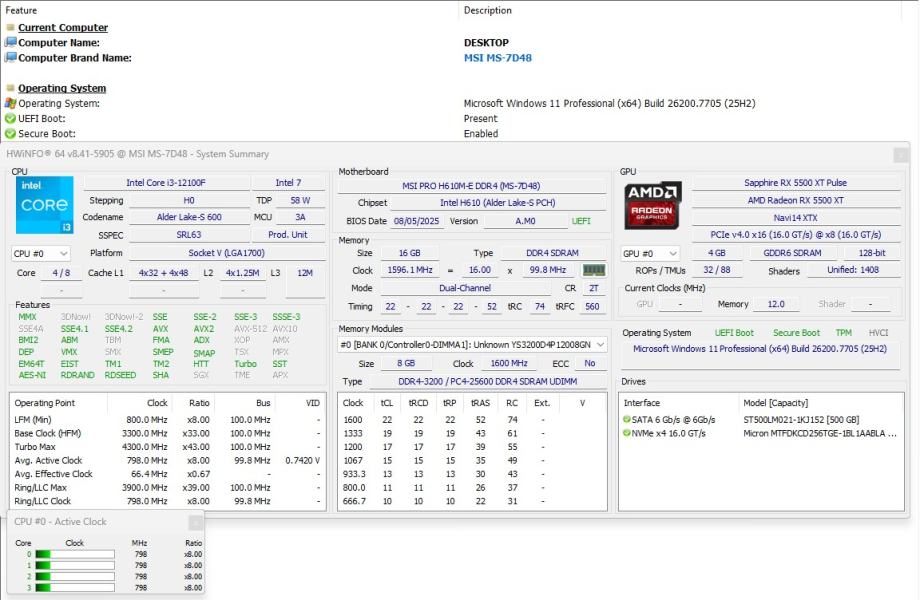This screenshot has width=920, height=600.
Task: Click the green memory module icon
Action: 594,270
